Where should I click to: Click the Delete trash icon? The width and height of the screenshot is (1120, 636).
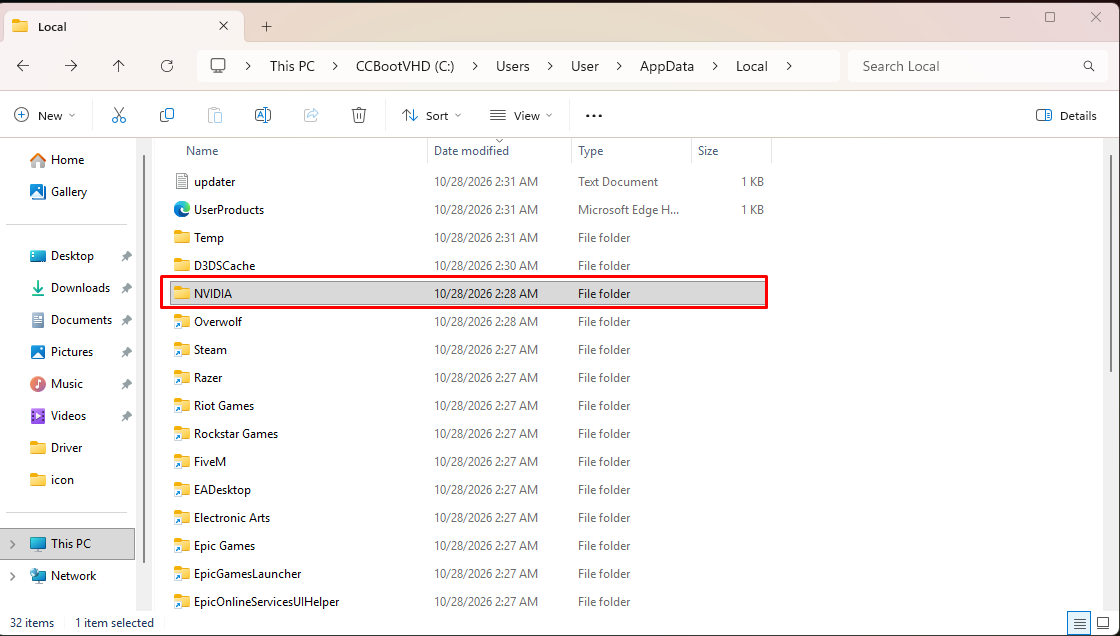point(359,115)
